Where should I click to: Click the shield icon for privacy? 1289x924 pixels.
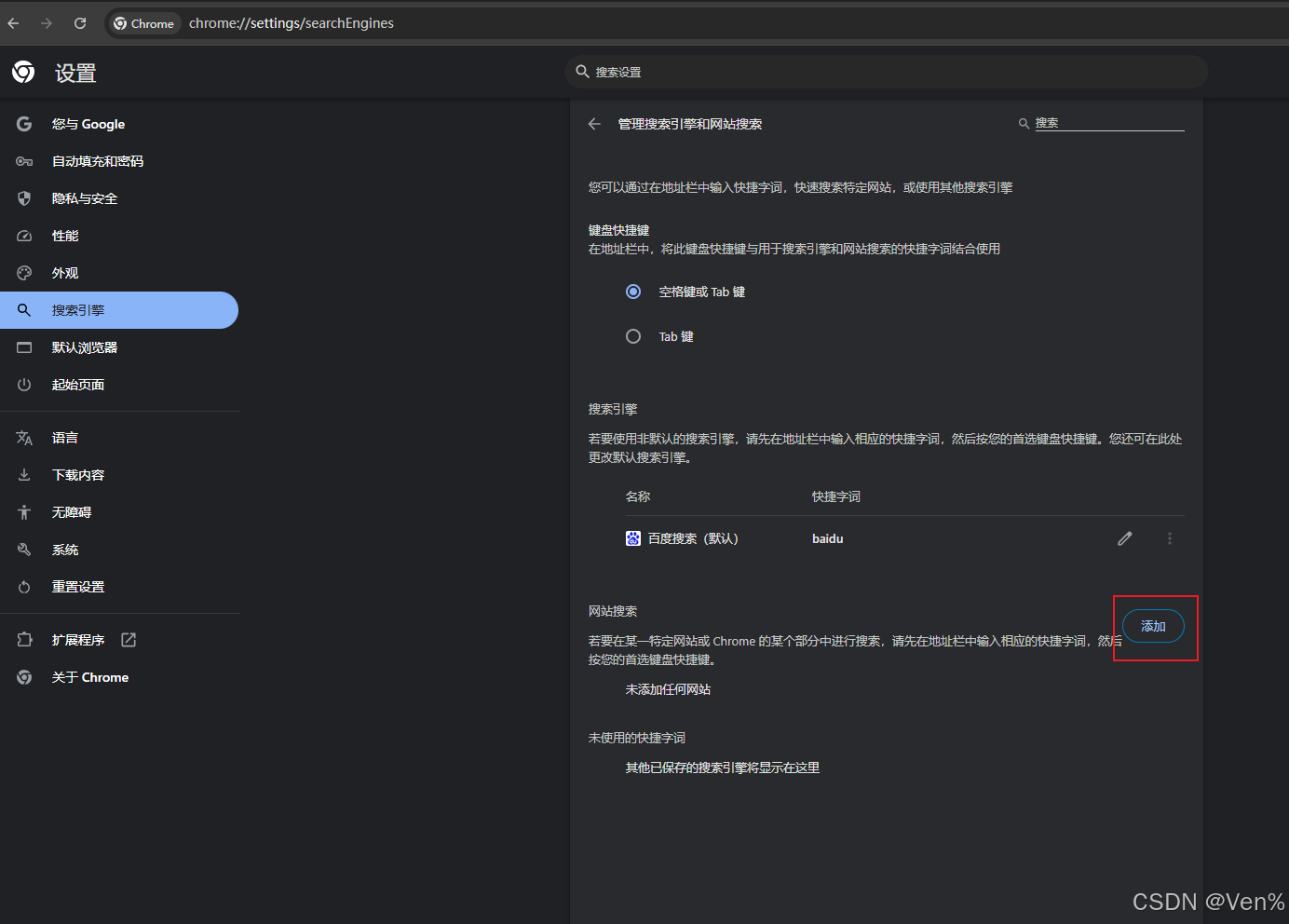click(24, 198)
